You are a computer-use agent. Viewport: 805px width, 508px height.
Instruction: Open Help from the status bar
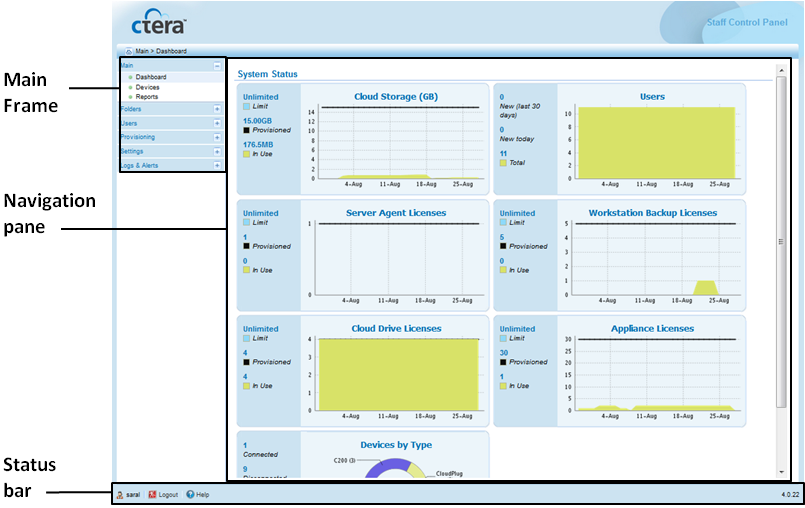coord(202,495)
